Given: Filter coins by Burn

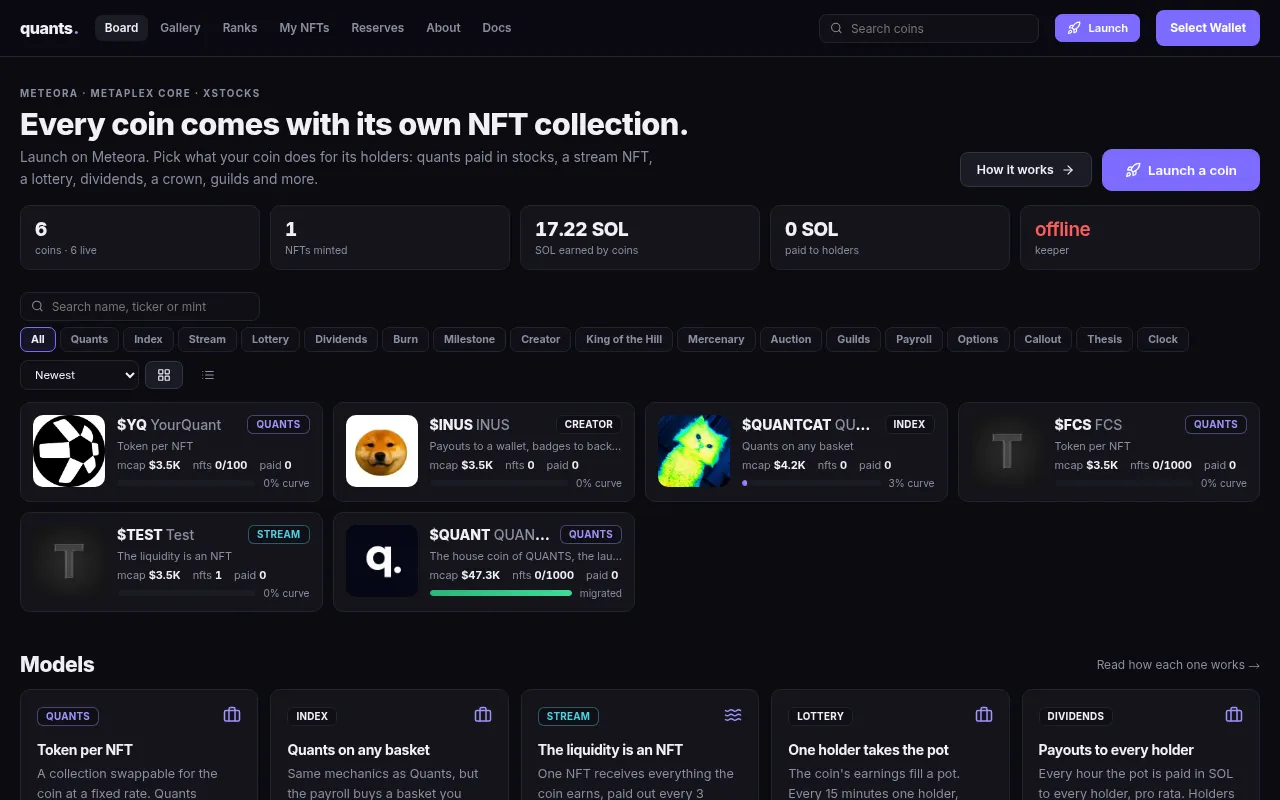Looking at the screenshot, I should click(406, 339).
